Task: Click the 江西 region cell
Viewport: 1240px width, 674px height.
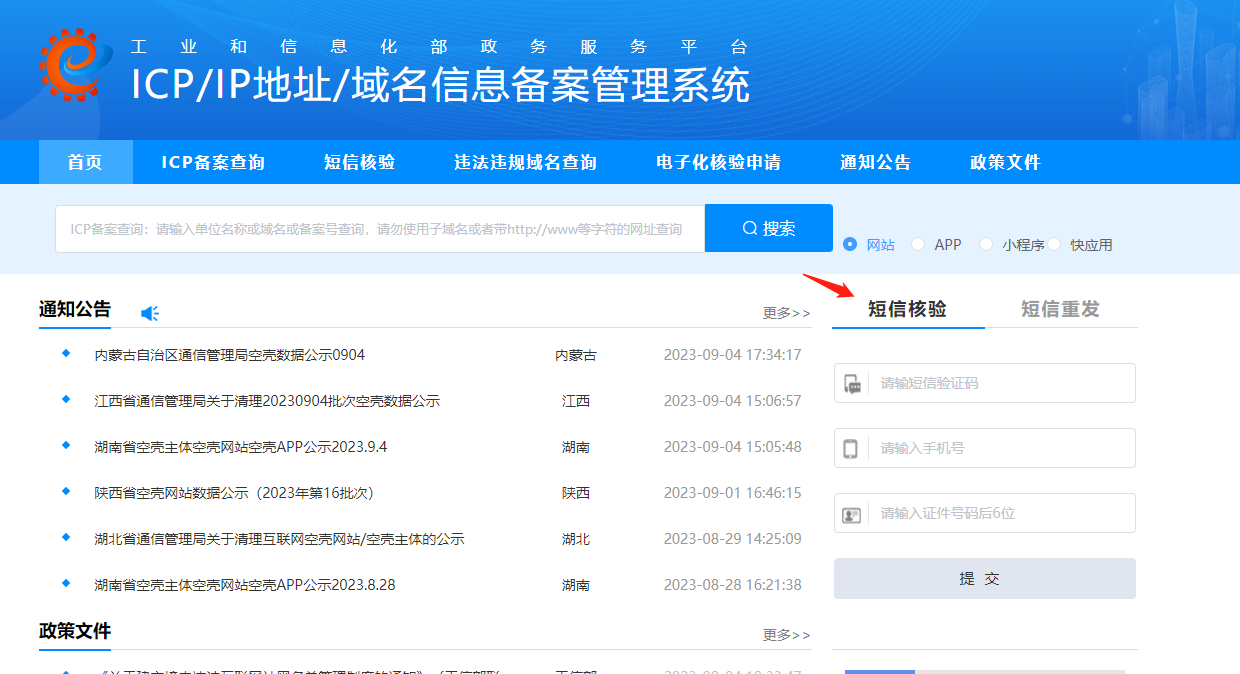Action: coord(576,401)
